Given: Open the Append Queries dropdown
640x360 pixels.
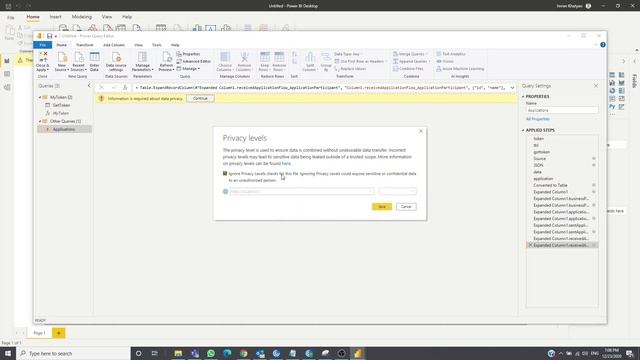Looking at the screenshot, I should [x=411, y=61].
